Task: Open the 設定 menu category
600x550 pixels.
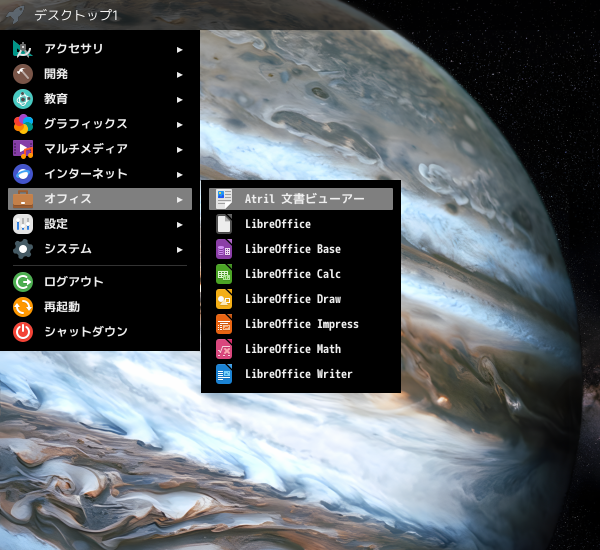Action: [57, 224]
